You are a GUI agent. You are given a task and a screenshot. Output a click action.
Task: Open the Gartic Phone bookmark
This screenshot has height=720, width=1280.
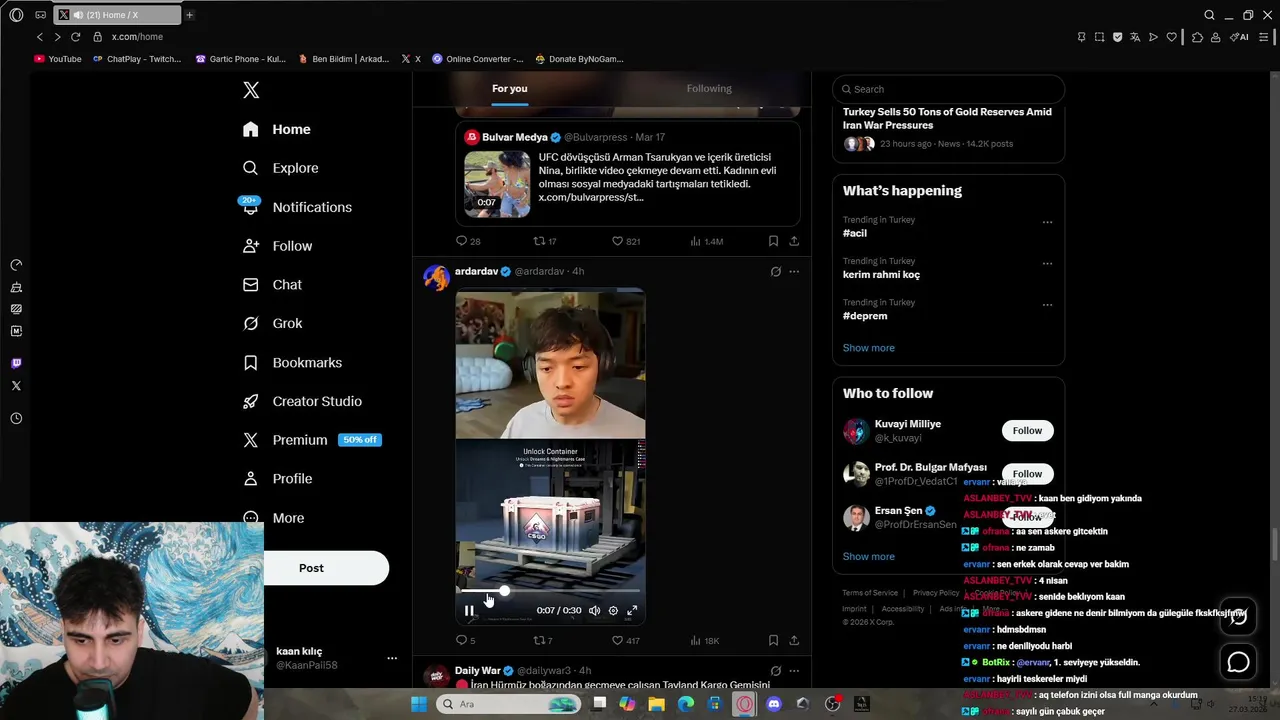tap(241, 59)
